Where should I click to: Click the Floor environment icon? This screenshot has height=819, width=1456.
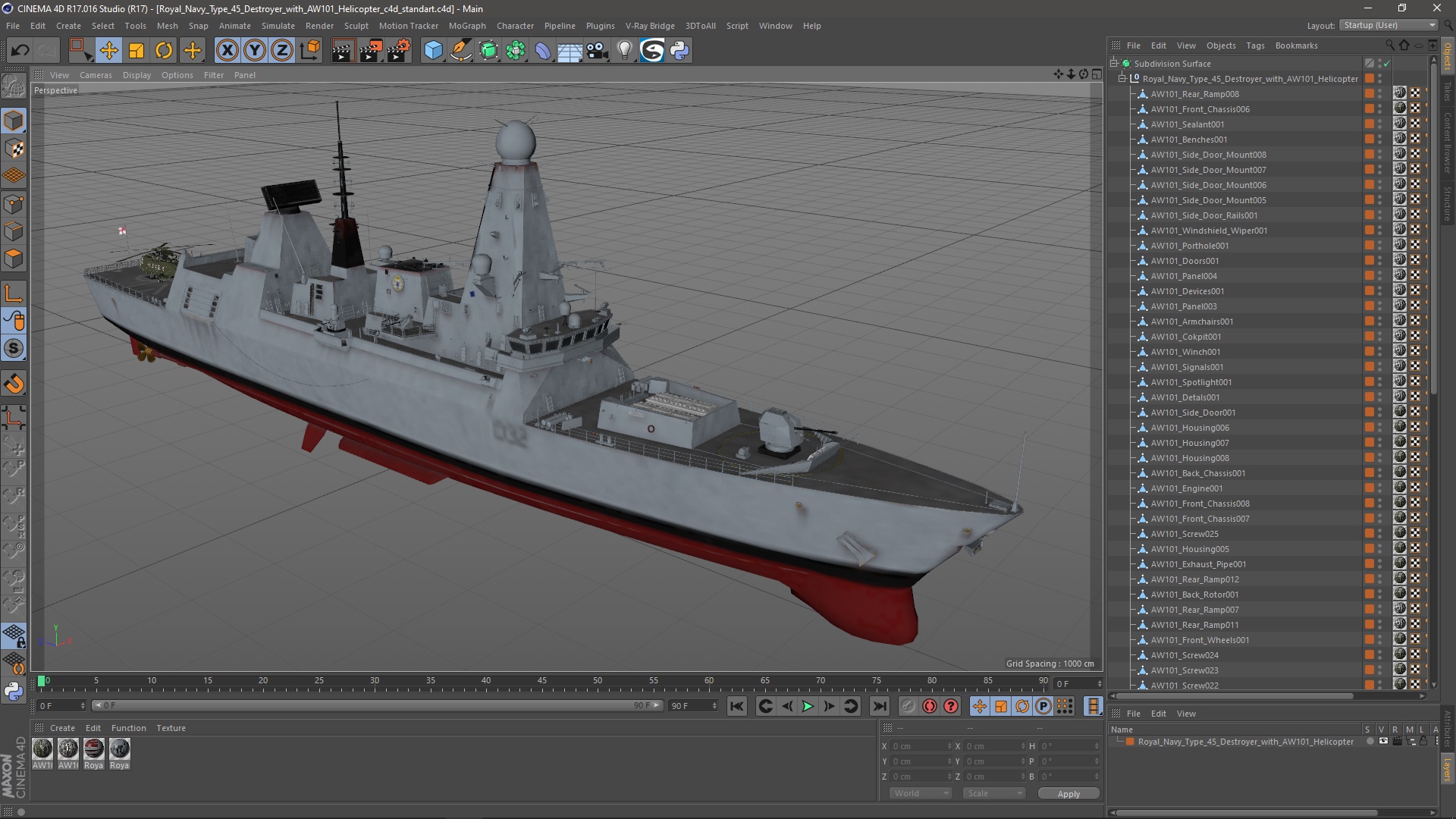click(570, 51)
